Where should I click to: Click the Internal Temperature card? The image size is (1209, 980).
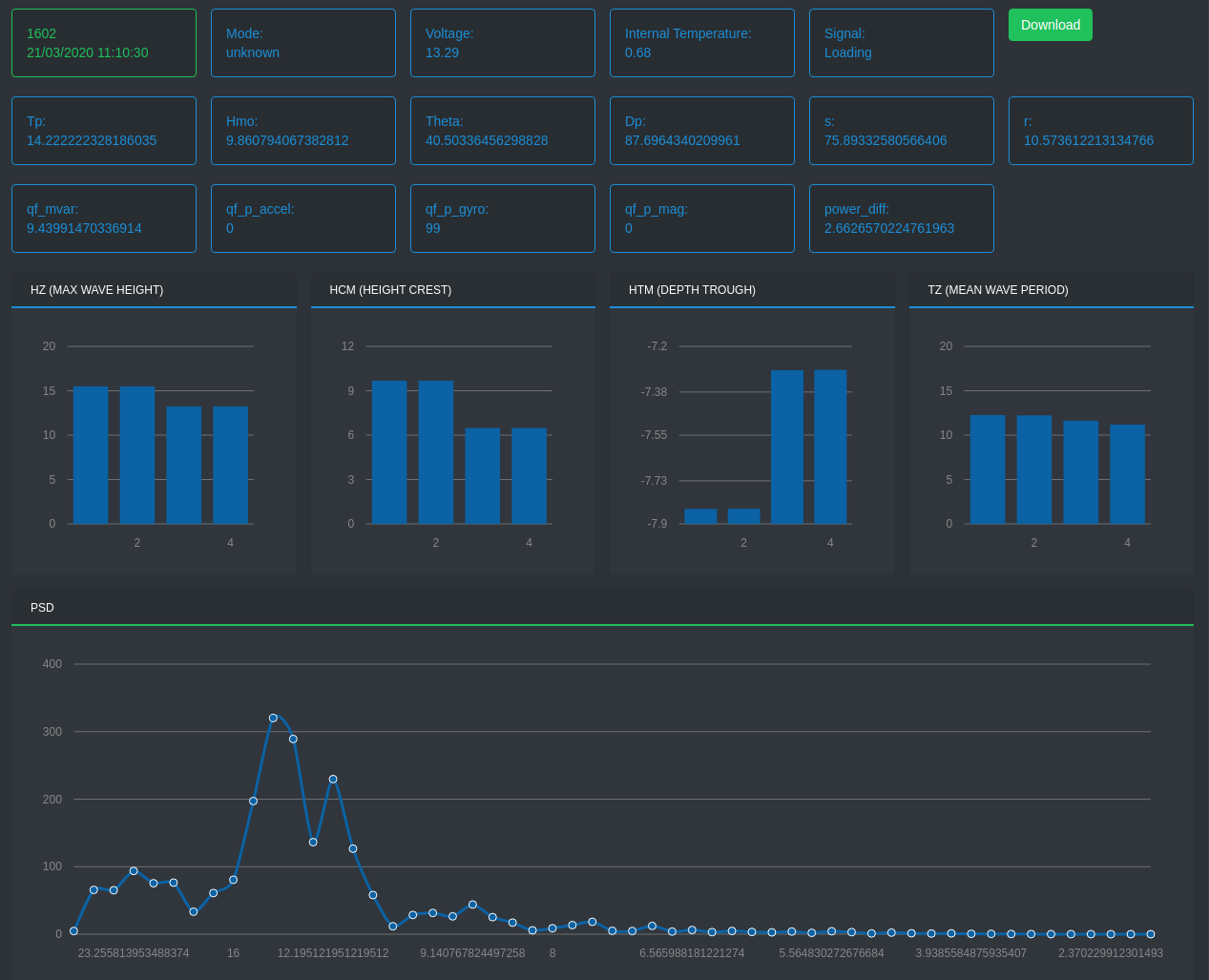pos(702,43)
